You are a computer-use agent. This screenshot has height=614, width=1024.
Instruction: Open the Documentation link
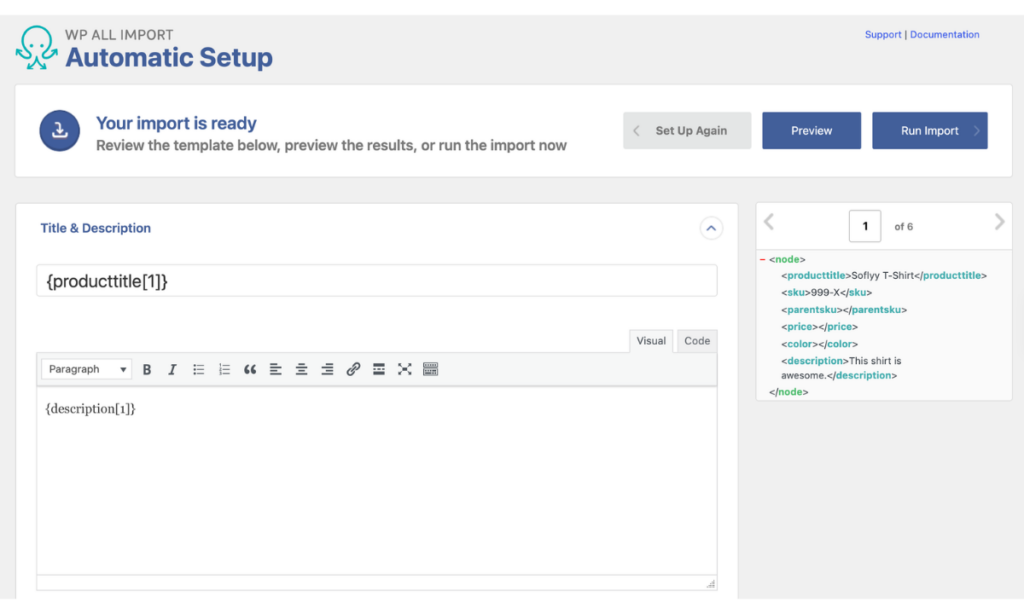click(944, 35)
